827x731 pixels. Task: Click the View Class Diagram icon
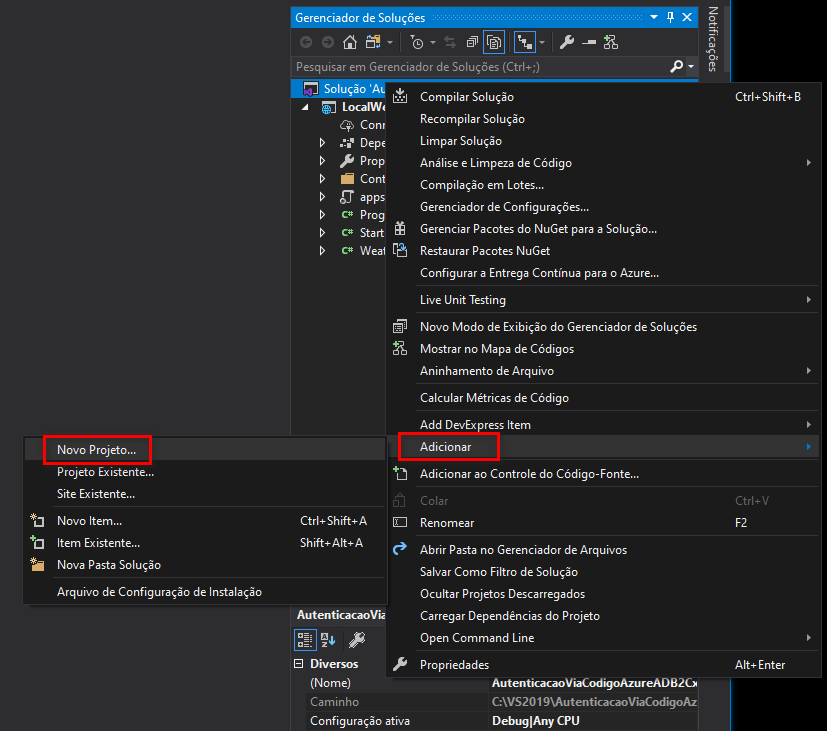[610, 42]
